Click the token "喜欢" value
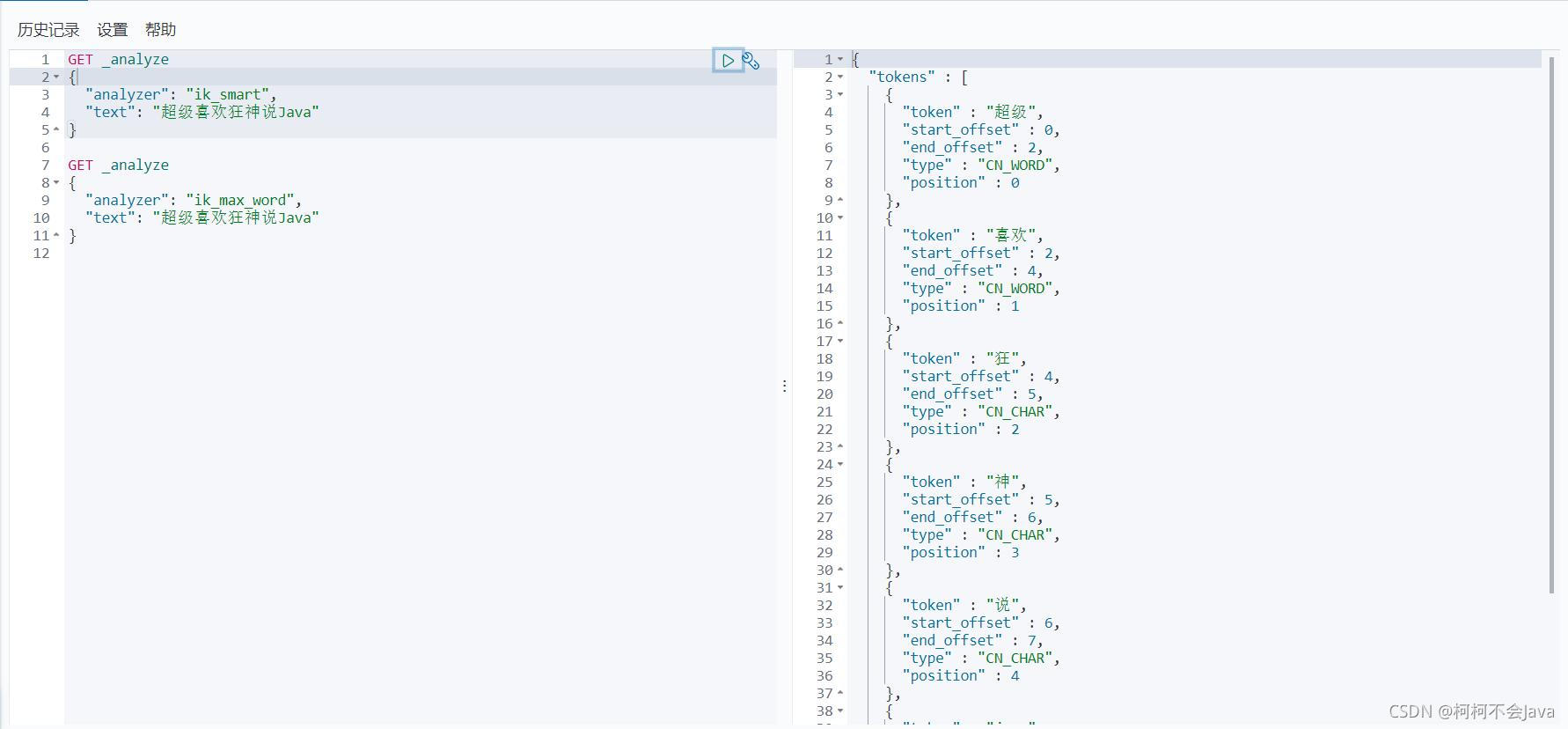 point(1010,236)
